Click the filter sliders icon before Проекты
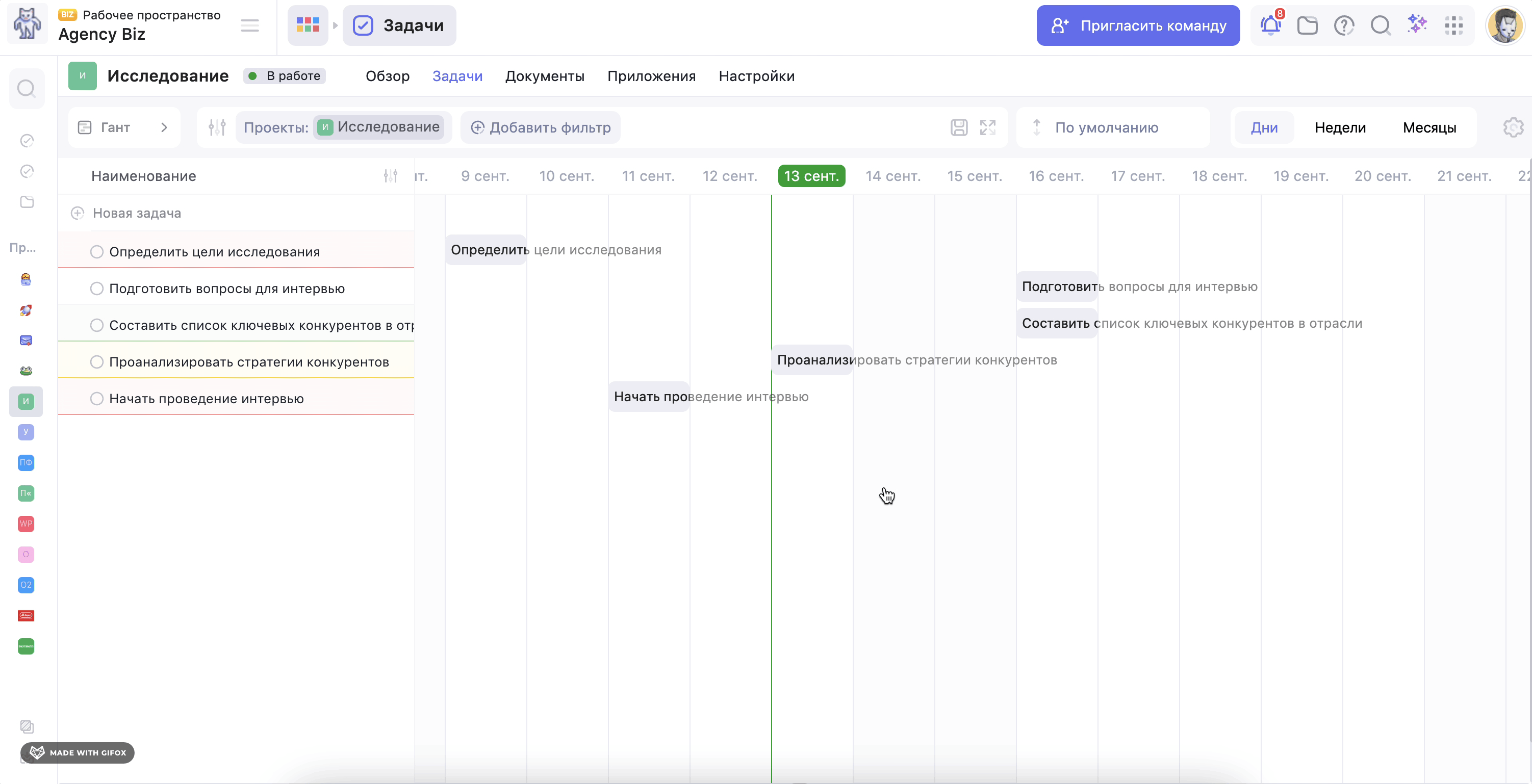1532x784 pixels. [x=217, y=127]
